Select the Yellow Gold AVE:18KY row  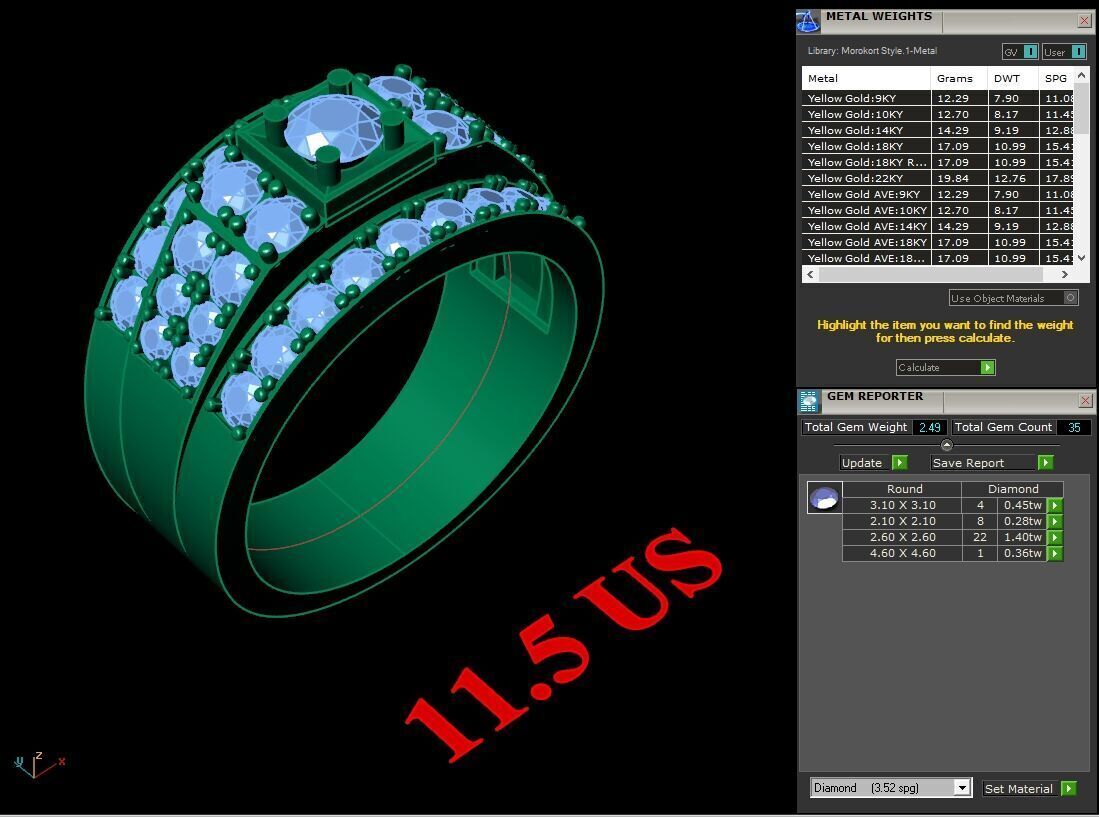pos(937,242)
